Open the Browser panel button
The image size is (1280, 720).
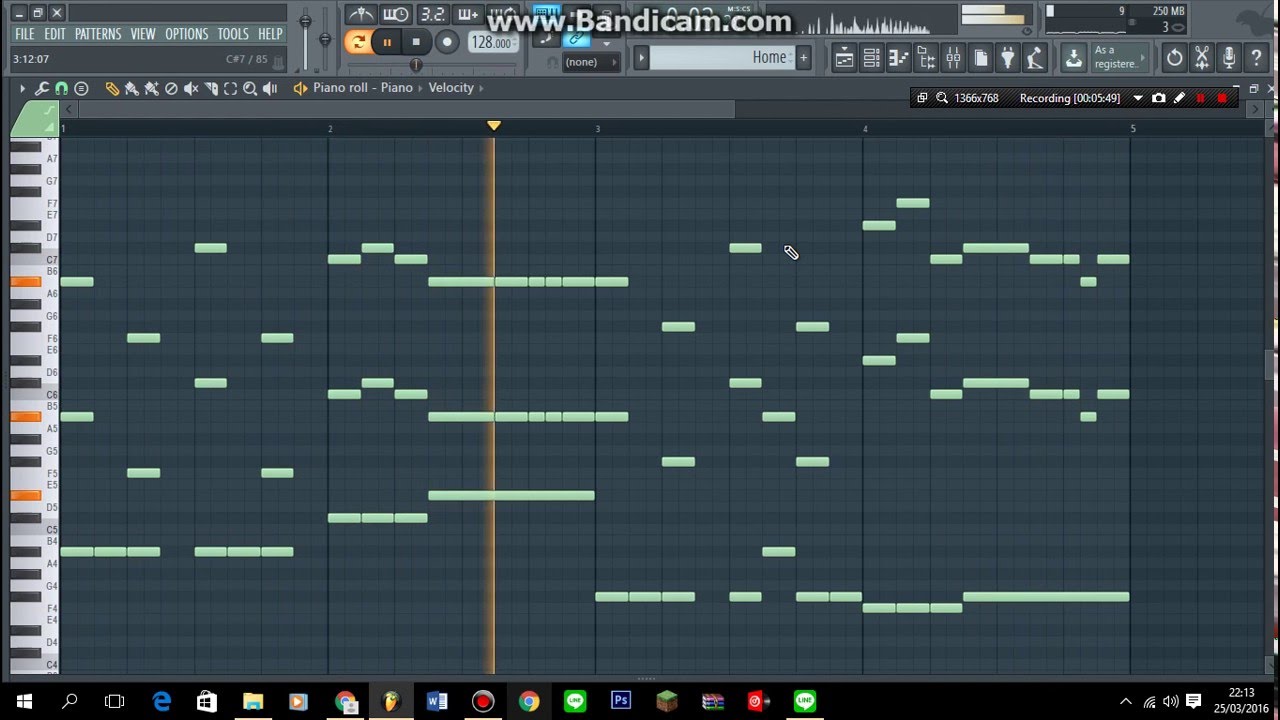pos(926,58)
